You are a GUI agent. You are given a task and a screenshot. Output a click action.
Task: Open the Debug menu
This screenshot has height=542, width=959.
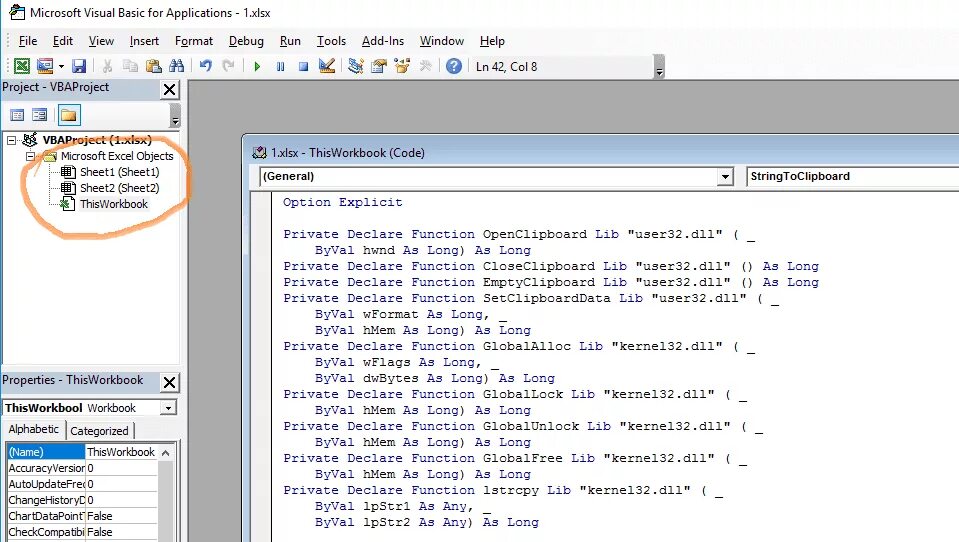(x=246, y=41)
